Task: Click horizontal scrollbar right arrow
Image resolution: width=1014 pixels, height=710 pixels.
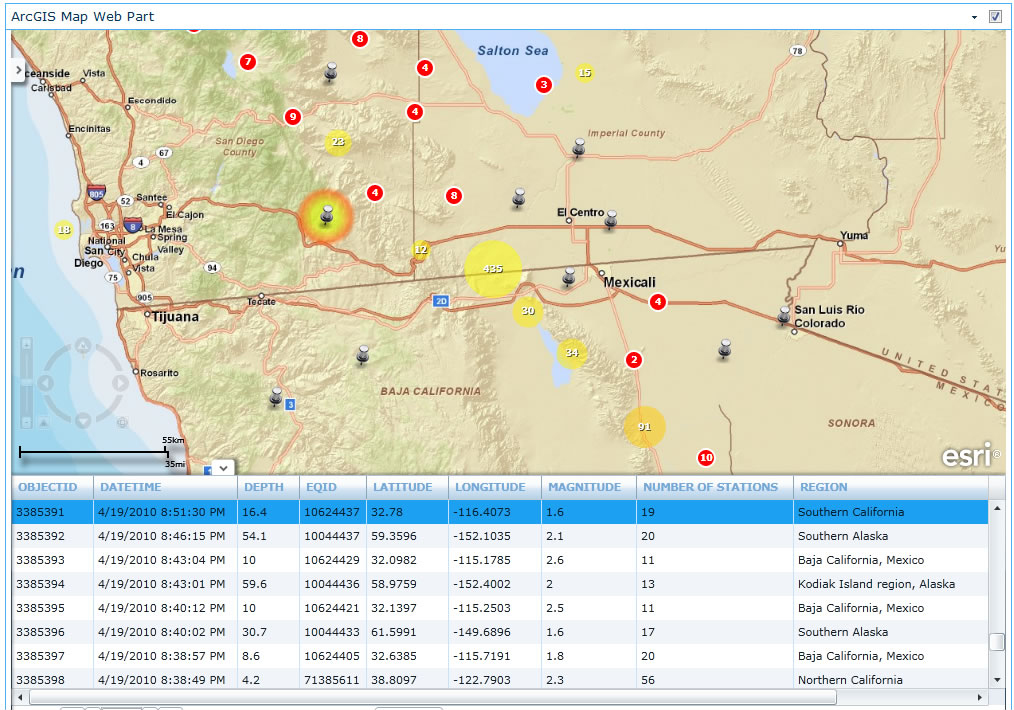Action: pyautogui.click(x=980, y=698)
